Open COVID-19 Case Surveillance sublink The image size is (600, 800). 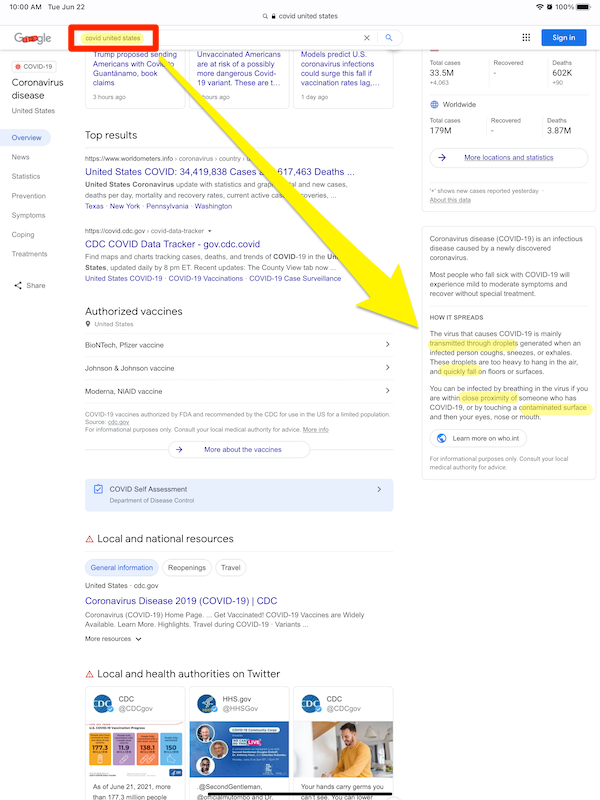pos(295,279)
